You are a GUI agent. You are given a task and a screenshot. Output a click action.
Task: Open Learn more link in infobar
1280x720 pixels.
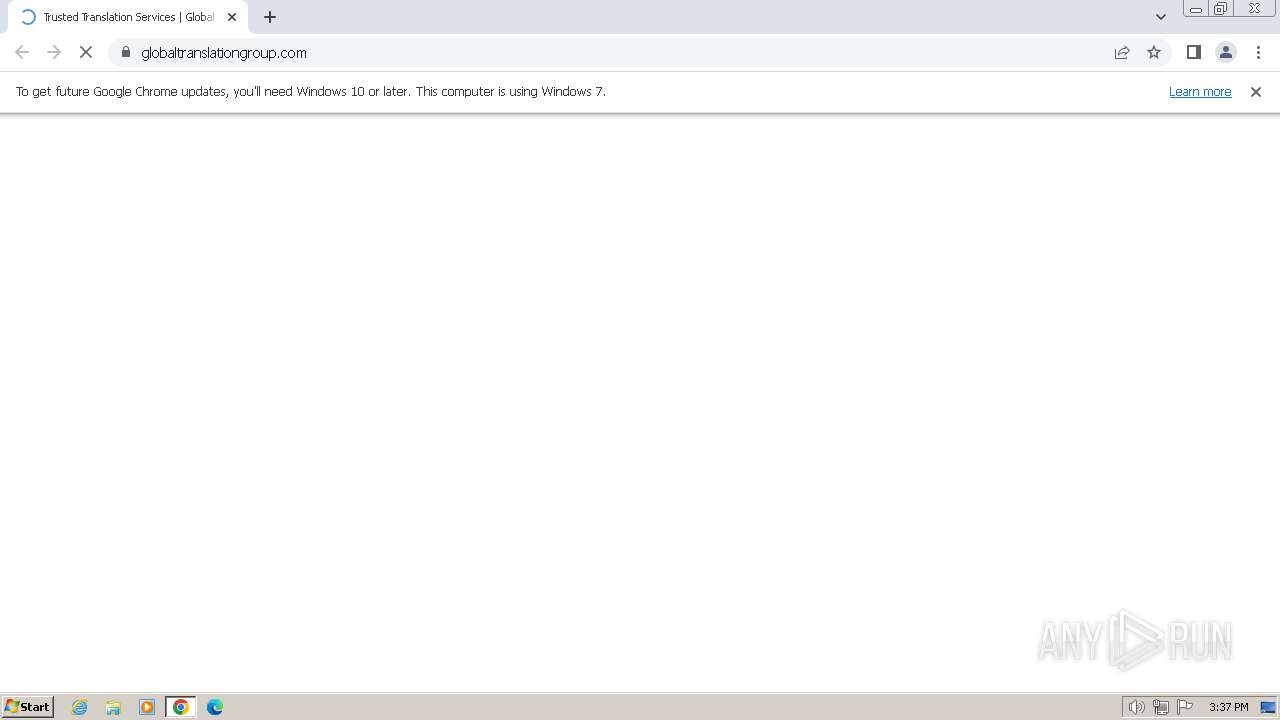pos(1200,91)
